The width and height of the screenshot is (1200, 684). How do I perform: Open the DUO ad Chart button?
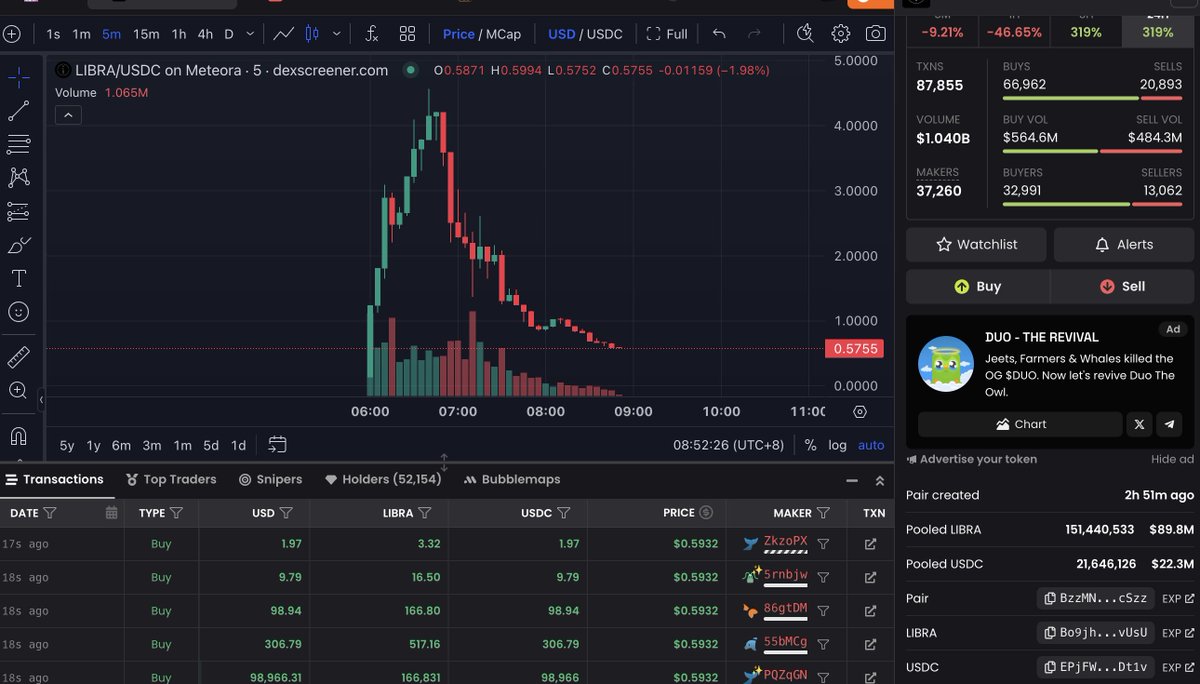[x=1020, y=424]
